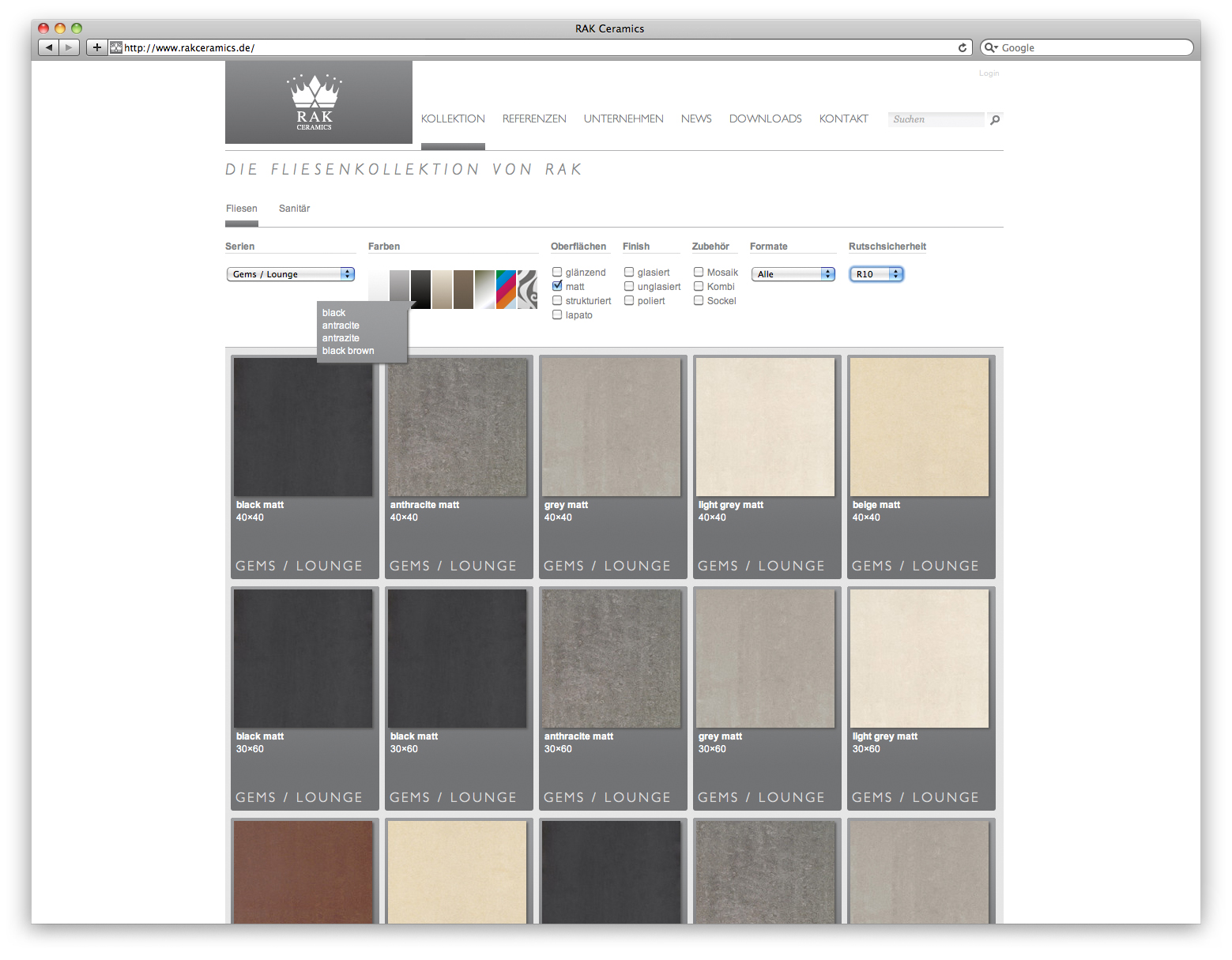1232x960 pixels.
Task: Select NEWS in the top navigation
Action: (x=696, y=119)
